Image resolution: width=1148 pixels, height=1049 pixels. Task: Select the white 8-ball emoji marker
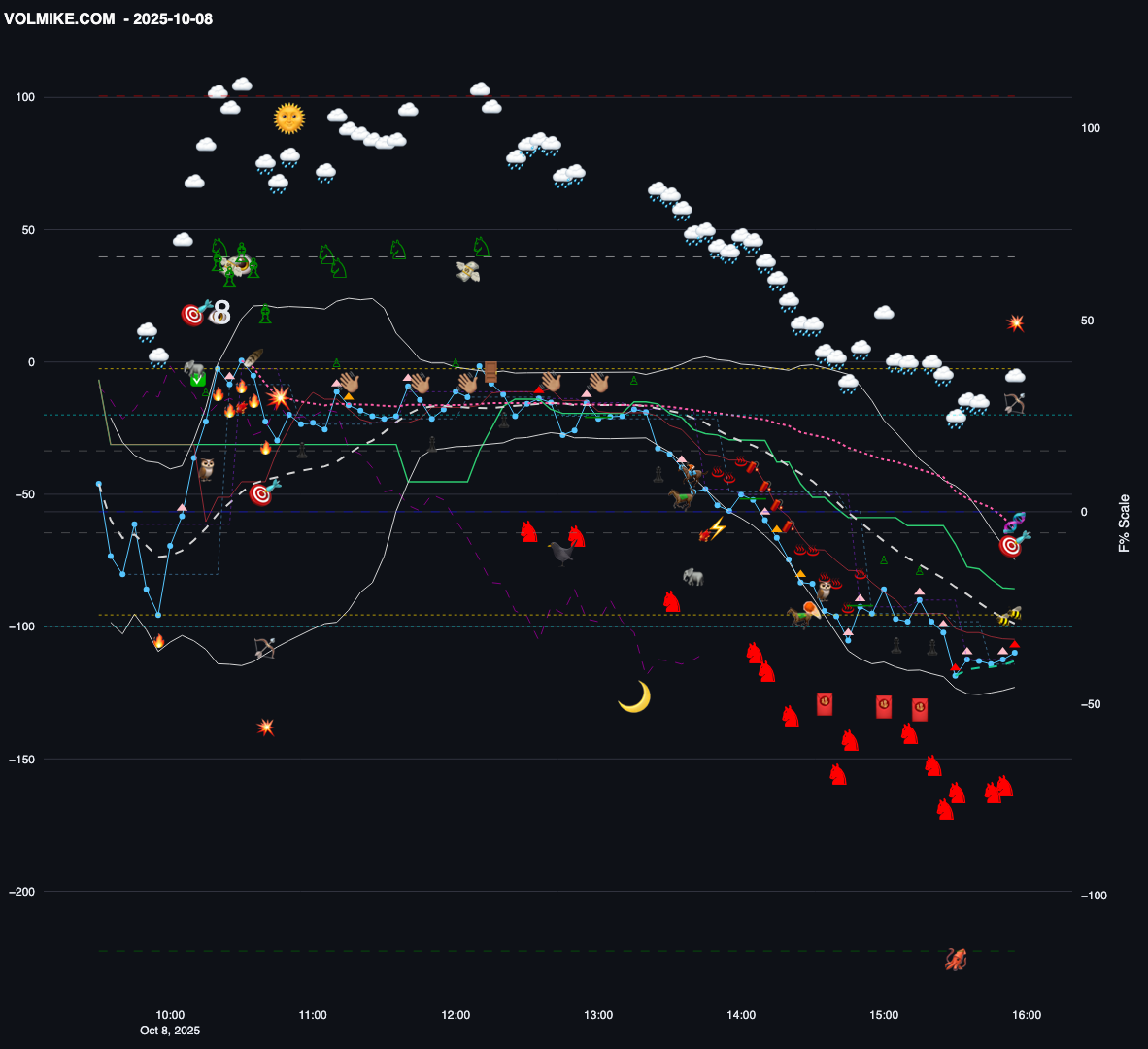pyautogui.click(x=220, y=314)
